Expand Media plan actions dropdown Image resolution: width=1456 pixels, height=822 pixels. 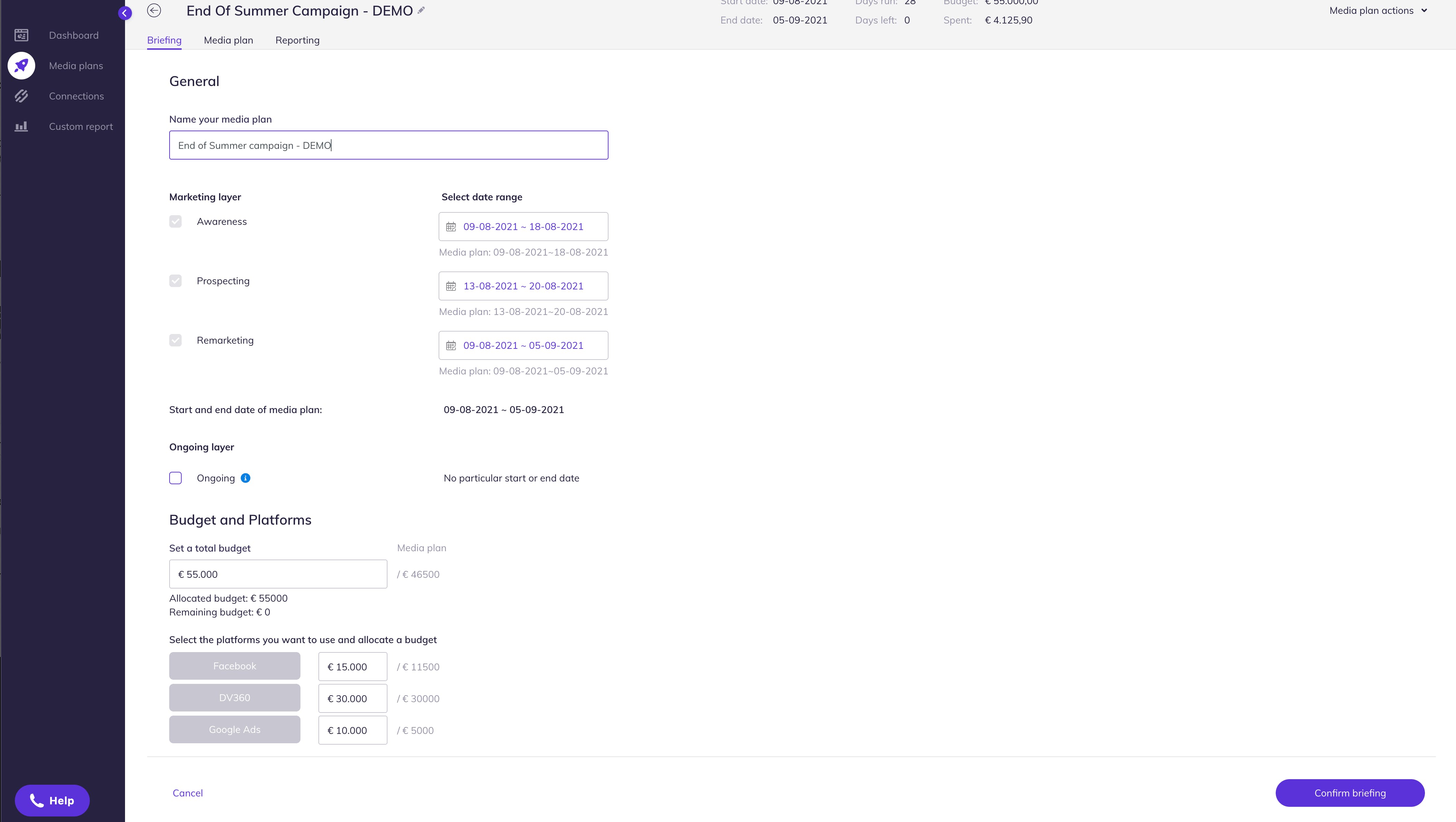[x=1378, y=11]
